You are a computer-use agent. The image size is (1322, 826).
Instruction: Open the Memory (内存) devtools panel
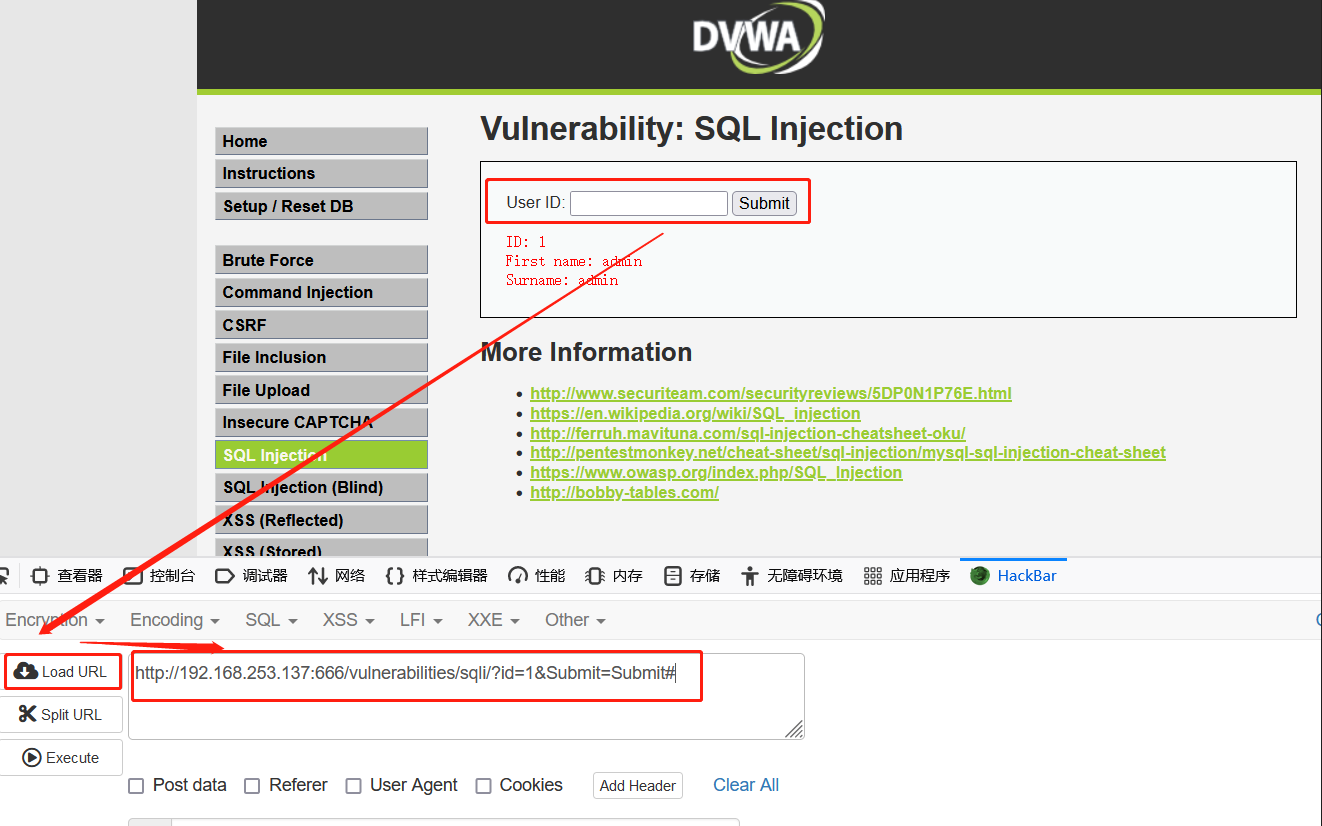[x=615, y=576]
